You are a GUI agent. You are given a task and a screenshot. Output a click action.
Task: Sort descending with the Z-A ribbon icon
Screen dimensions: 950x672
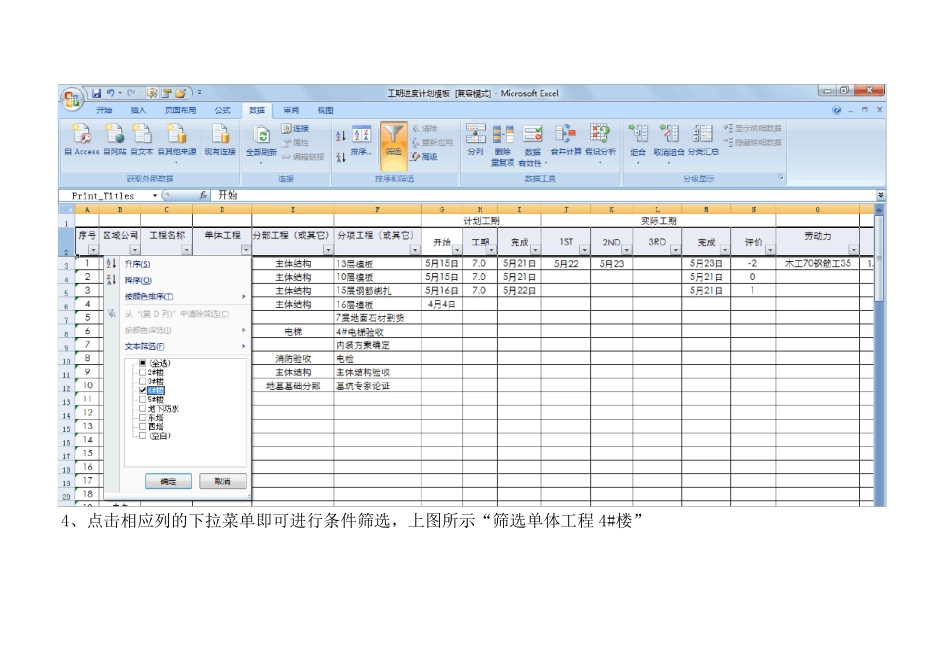click(x=340, y=157)
